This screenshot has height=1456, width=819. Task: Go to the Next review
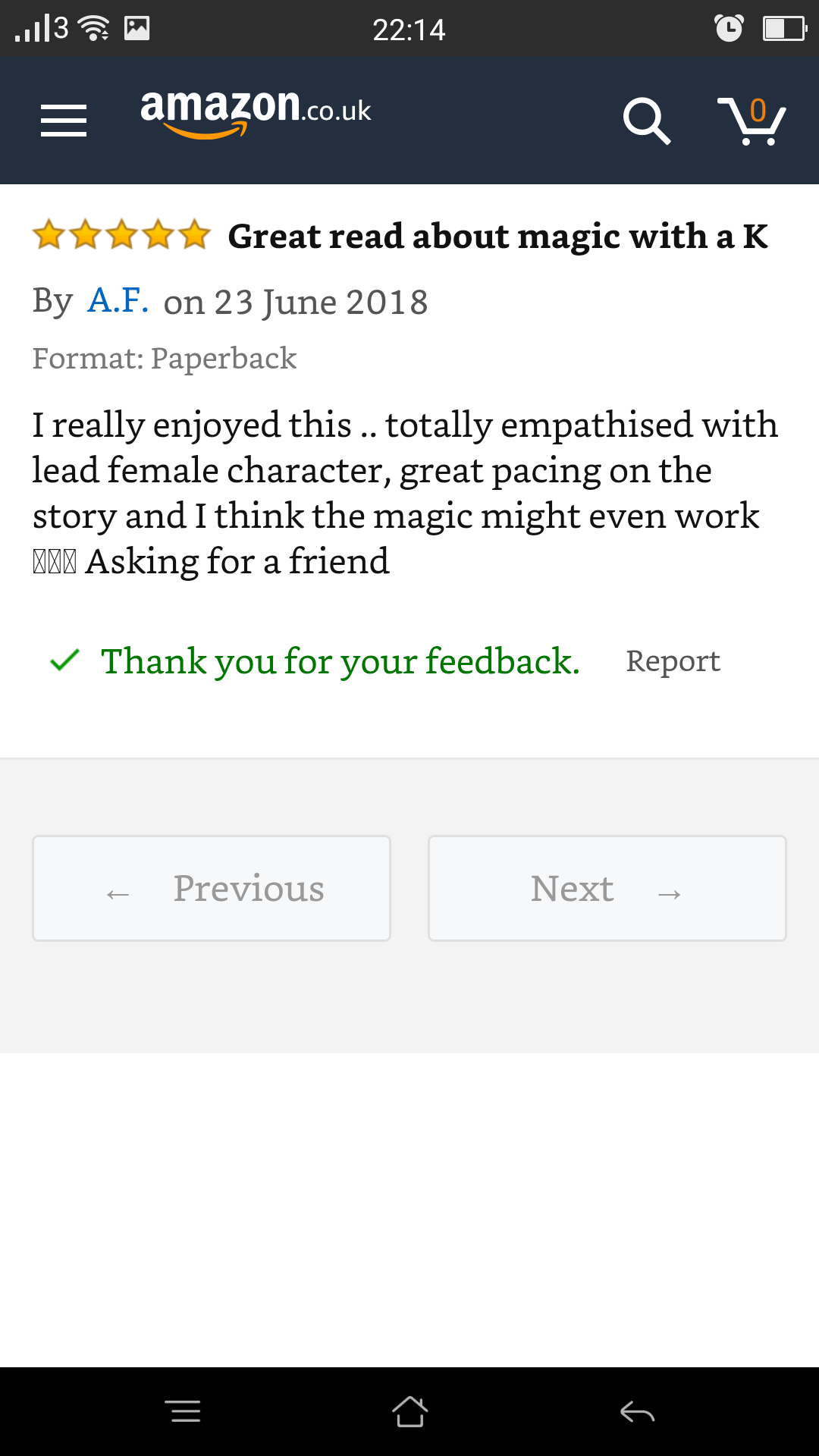607,888
